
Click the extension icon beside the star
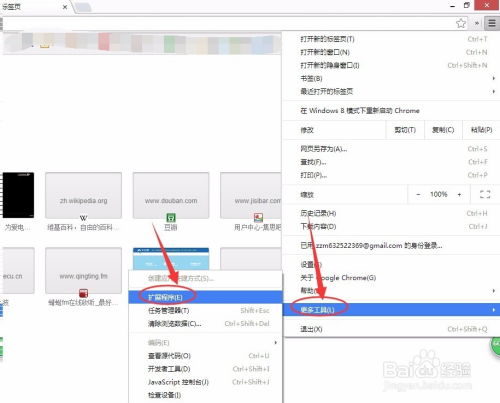tap(477, 23)
